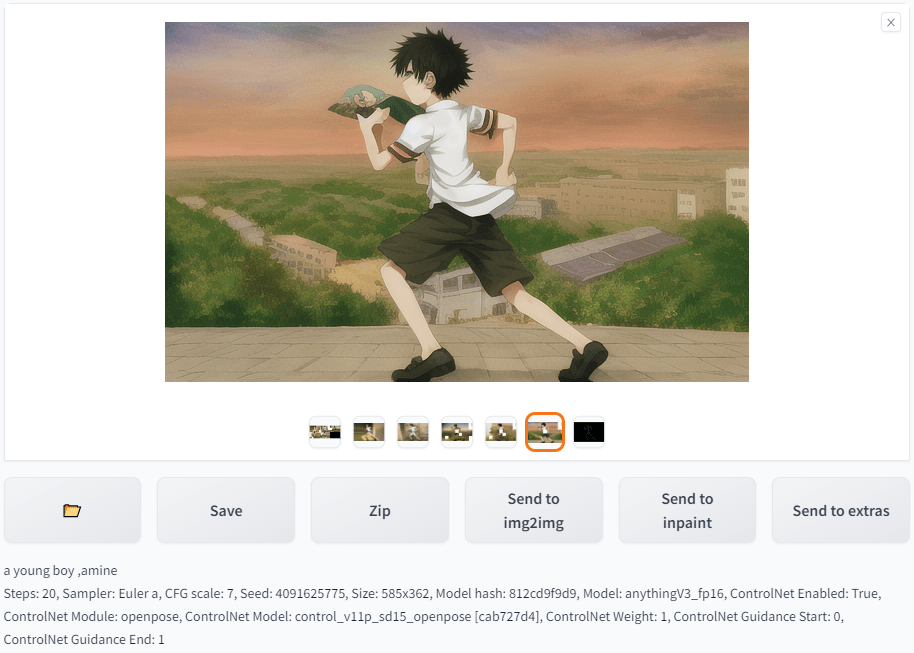Send image to img2img
Screen dimensions: 914x653
click(x=533, y=510)
